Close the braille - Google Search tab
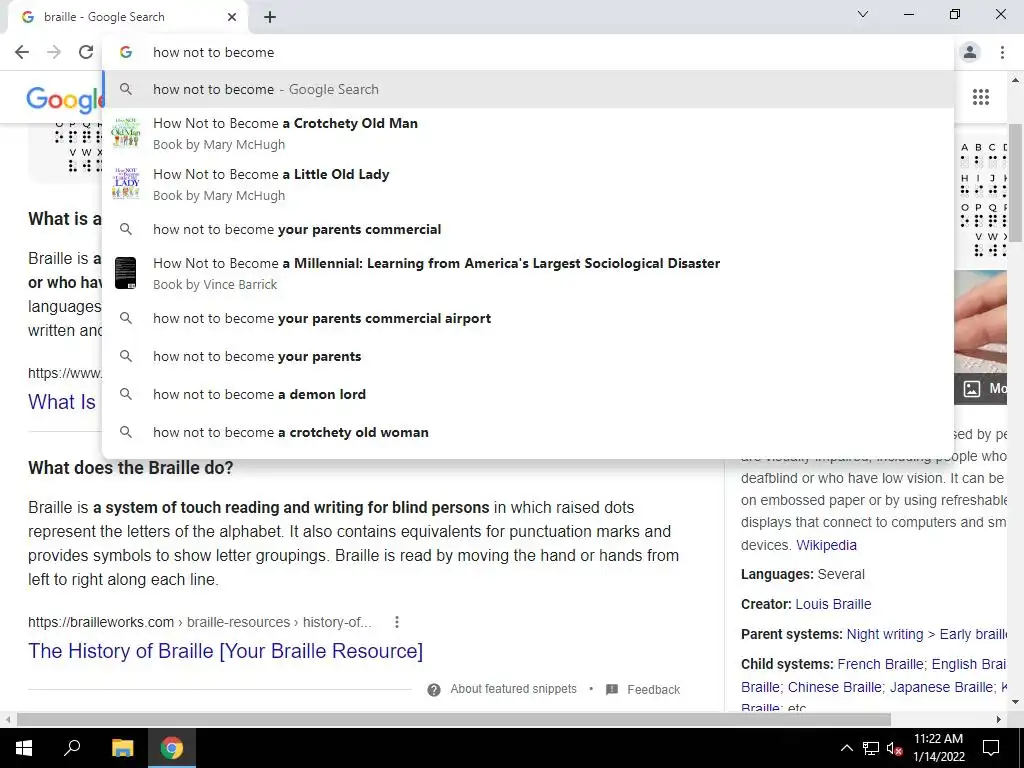The image size is (1024, 768). tap(232, 17)
